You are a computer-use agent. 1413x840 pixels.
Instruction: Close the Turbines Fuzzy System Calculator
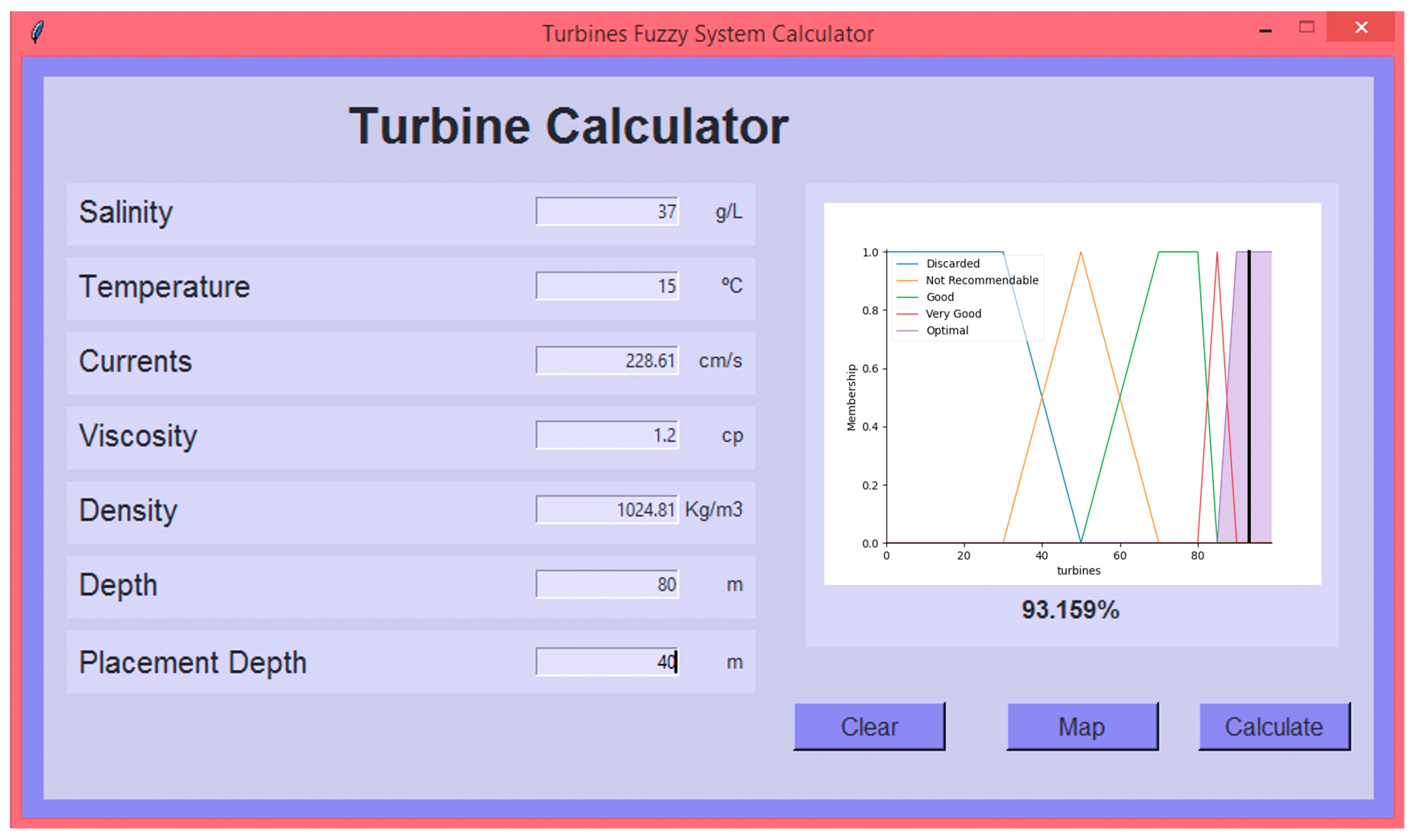1361,27
